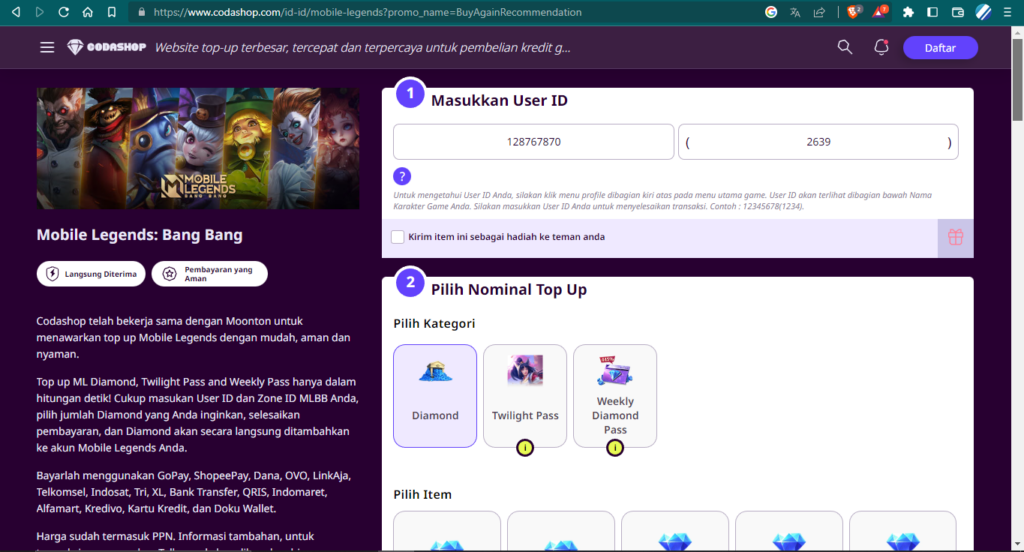This screenshot has height=552, width=1024.
Task: Bookmark this page
Action: click(112, 12)
